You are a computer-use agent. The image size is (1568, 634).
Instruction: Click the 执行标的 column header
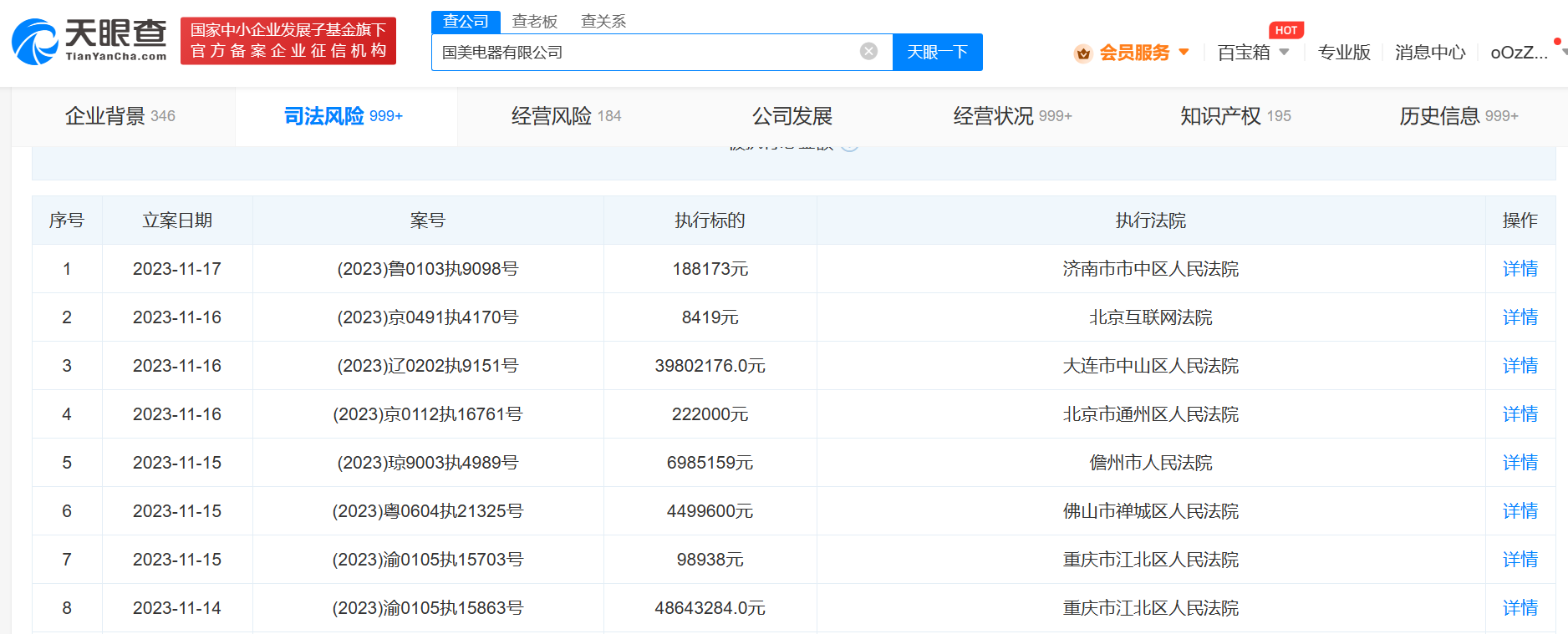point(710,221)
